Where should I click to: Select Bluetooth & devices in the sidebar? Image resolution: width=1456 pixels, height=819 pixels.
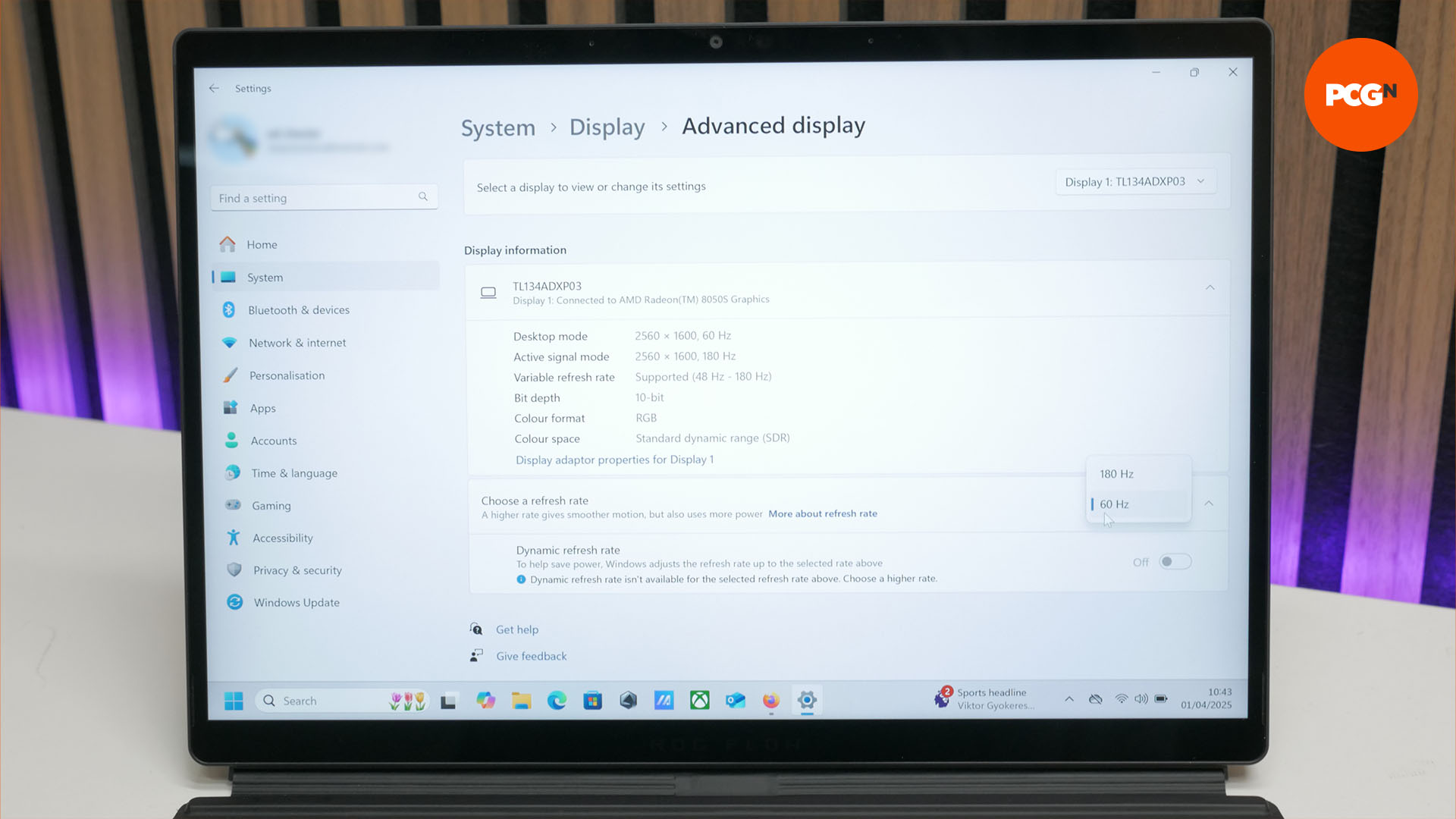[299, 309]
